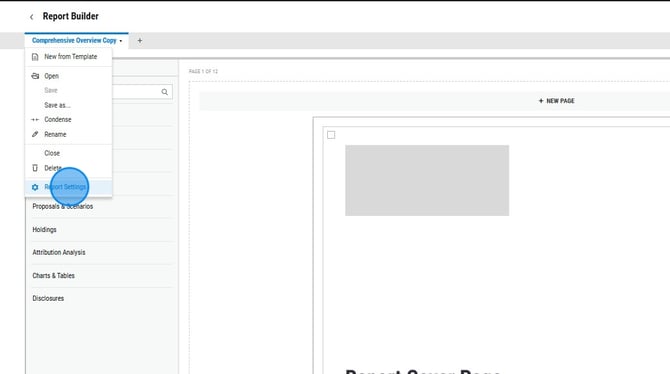670x374 pixels.
Task: Click the Condense arrows icon
Action: pyautogui.click(x=35, y=120)
